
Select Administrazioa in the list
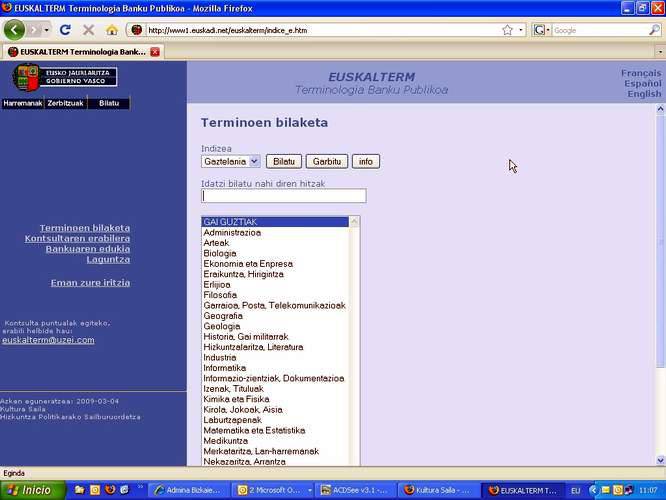[x=275, y=233]
